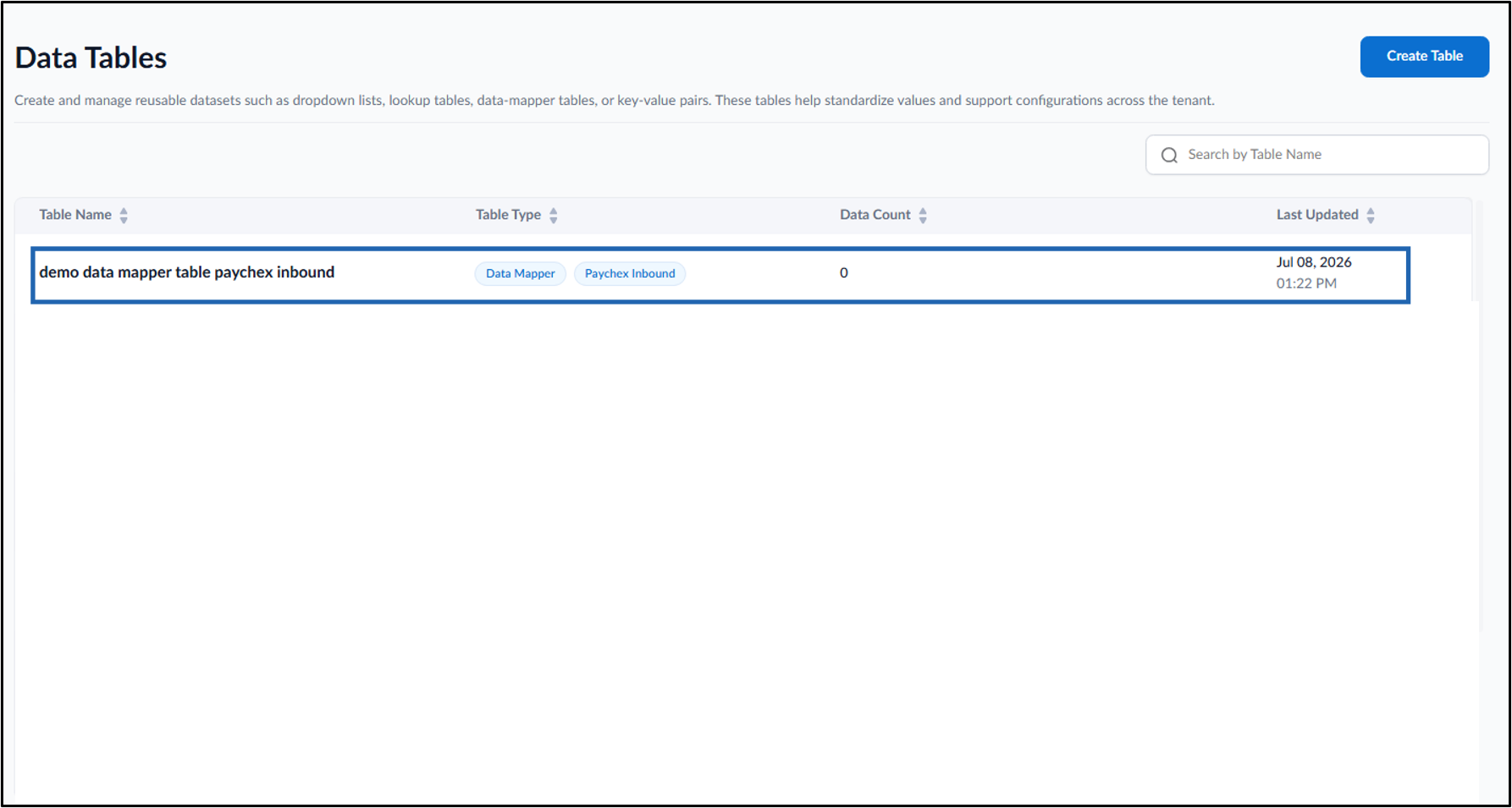Sort by Table Type column arrows
Image resolution: width=1512 pixels, height=808 pixels.
tap(554, 216)
